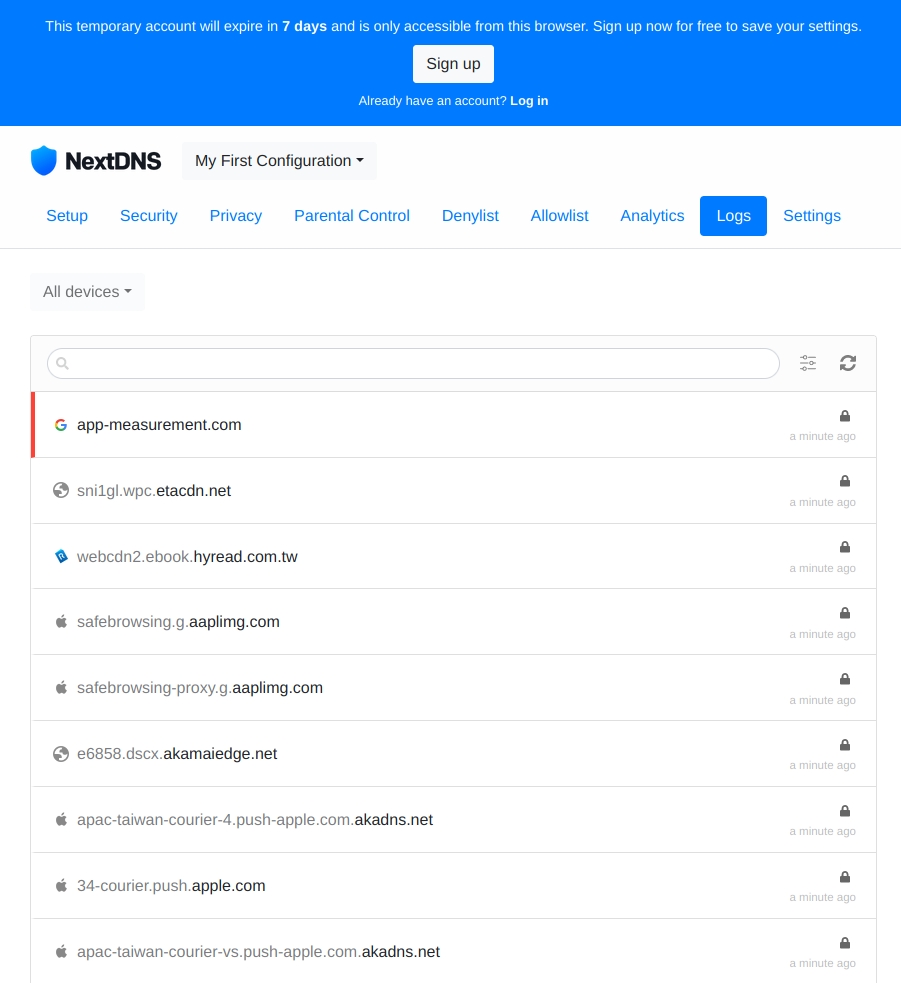Open the Analytics tab
The height and width of the screenshot is (983, 901).
click(x=652, y=216)
